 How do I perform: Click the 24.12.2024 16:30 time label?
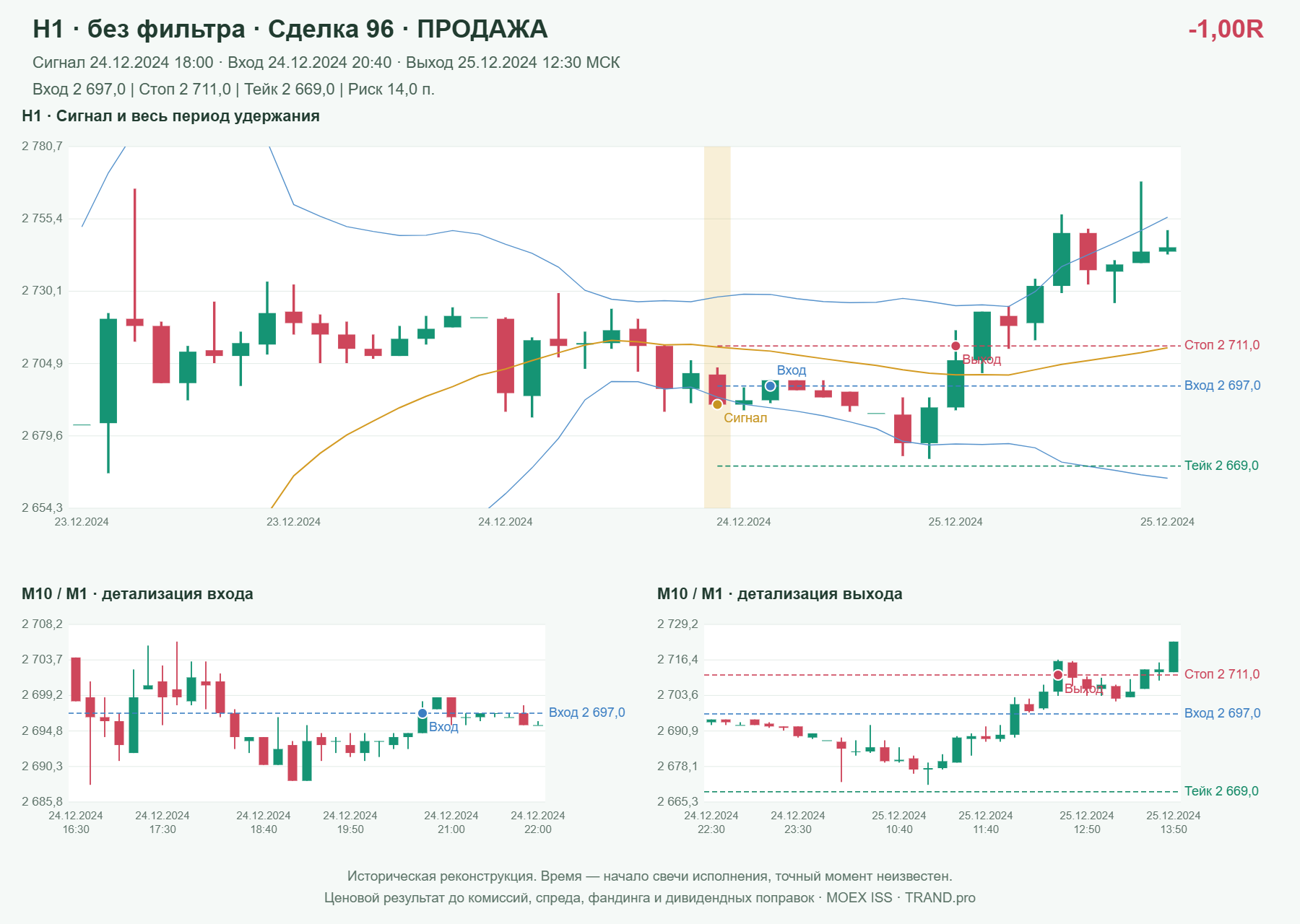click(76, 822)
